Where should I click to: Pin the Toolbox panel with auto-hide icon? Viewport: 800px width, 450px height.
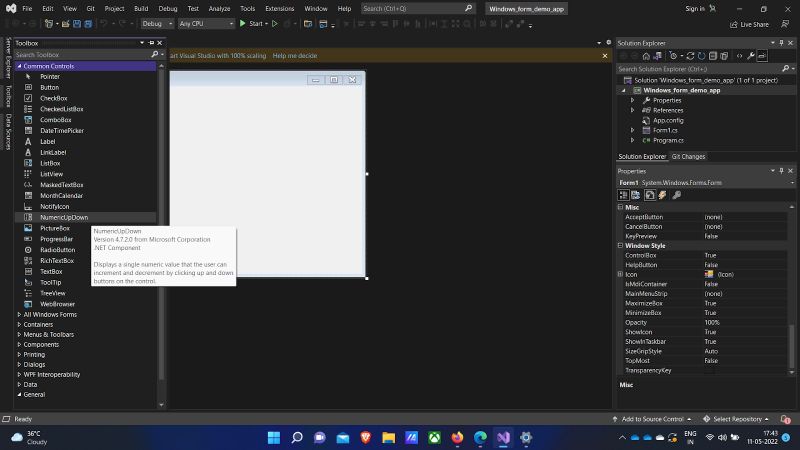coord(152,43)
